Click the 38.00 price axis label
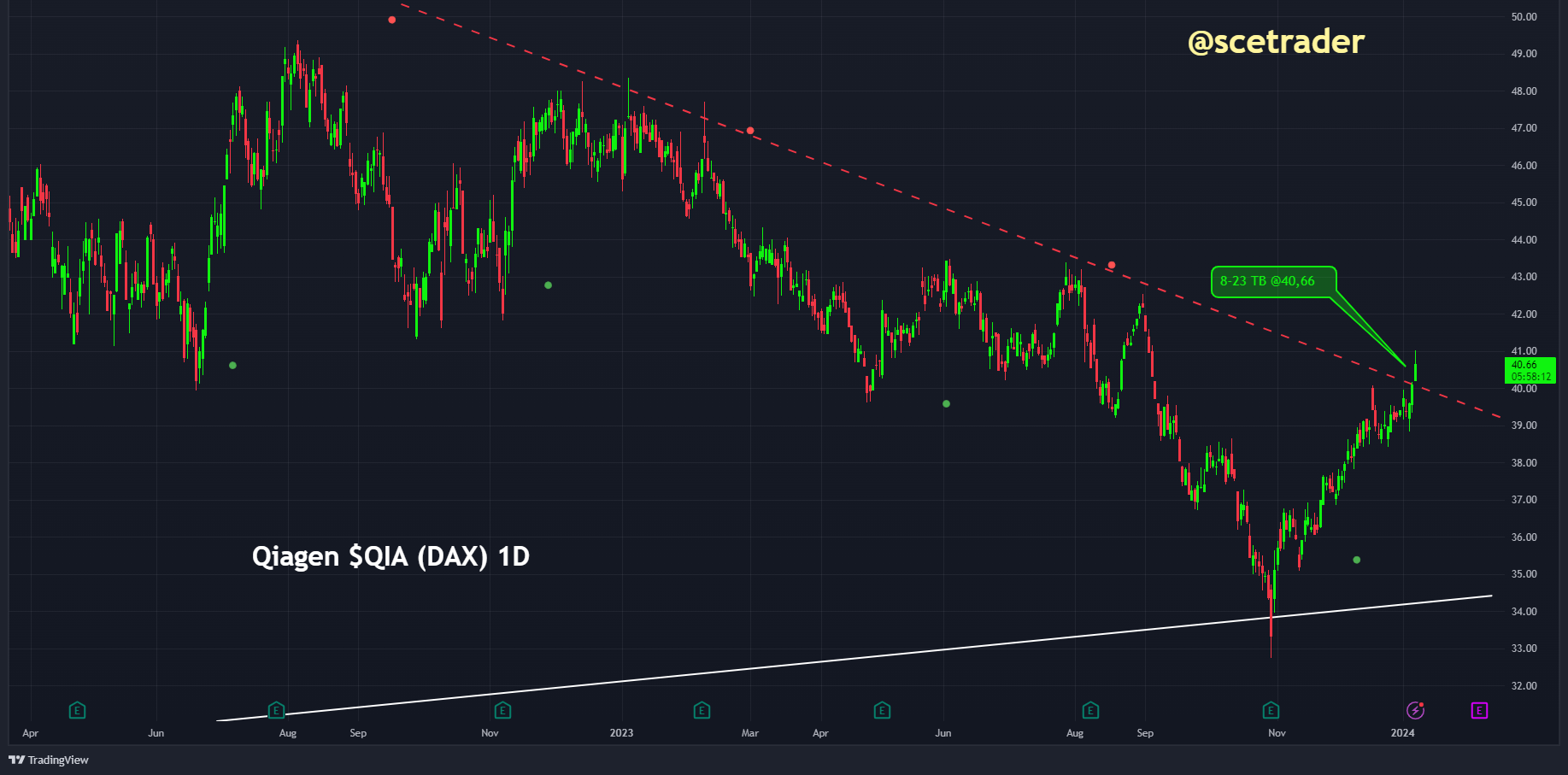 coord(1524,463)
